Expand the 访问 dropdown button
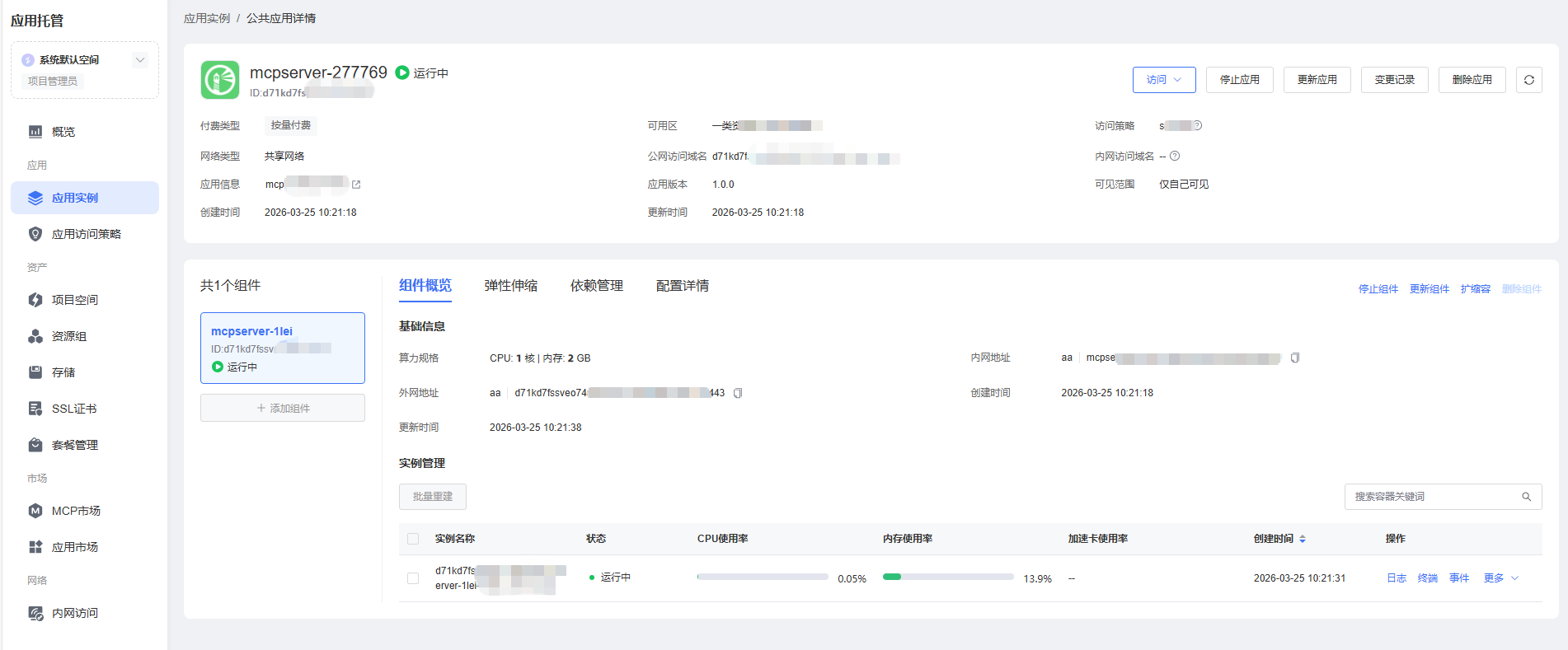The image size is (1568, 650). pyautogui.click(x=1163, y=80)
